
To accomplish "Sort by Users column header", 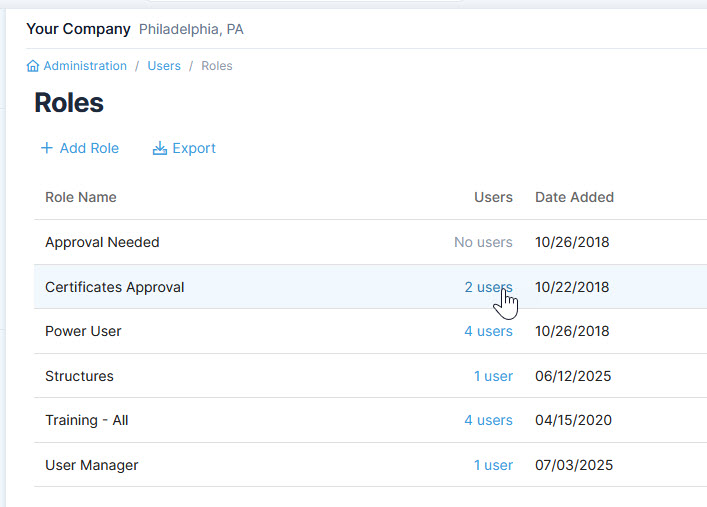I will coord(493,197).
